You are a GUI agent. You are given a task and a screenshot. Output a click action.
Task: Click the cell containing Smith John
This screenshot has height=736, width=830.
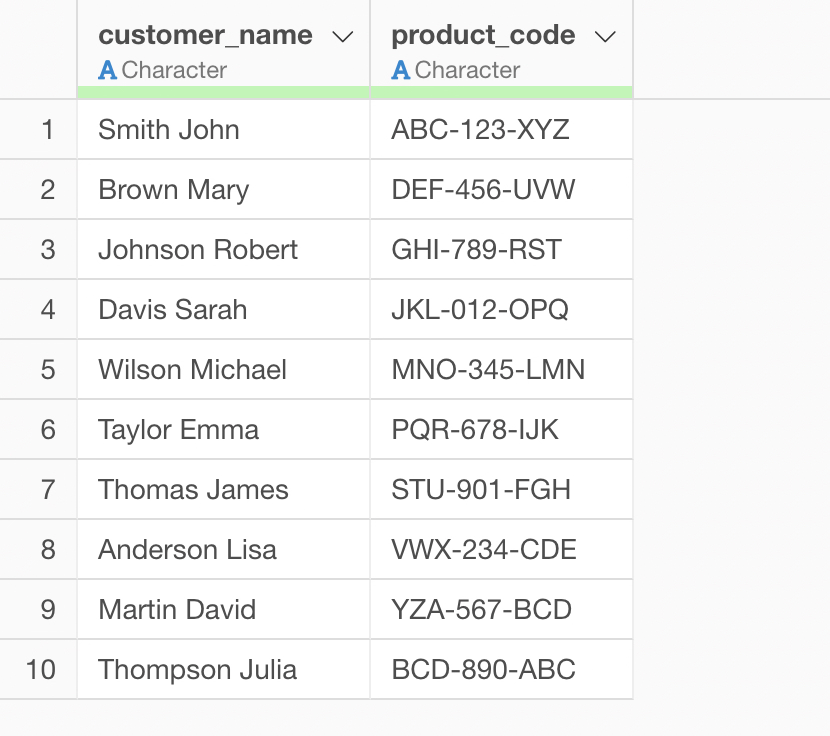point(169,130)
